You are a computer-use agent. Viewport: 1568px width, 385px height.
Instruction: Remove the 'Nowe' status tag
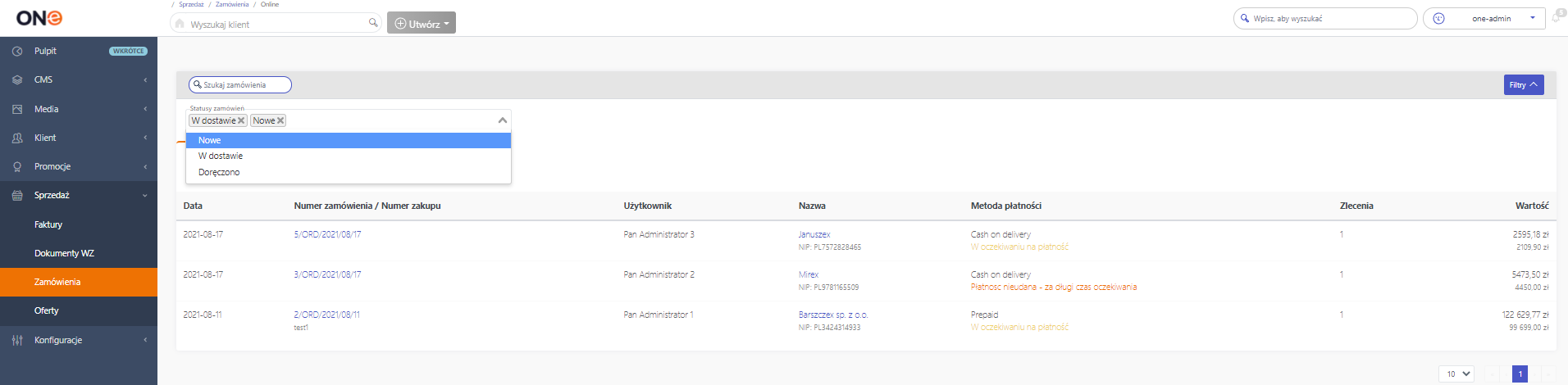(280, 120)
